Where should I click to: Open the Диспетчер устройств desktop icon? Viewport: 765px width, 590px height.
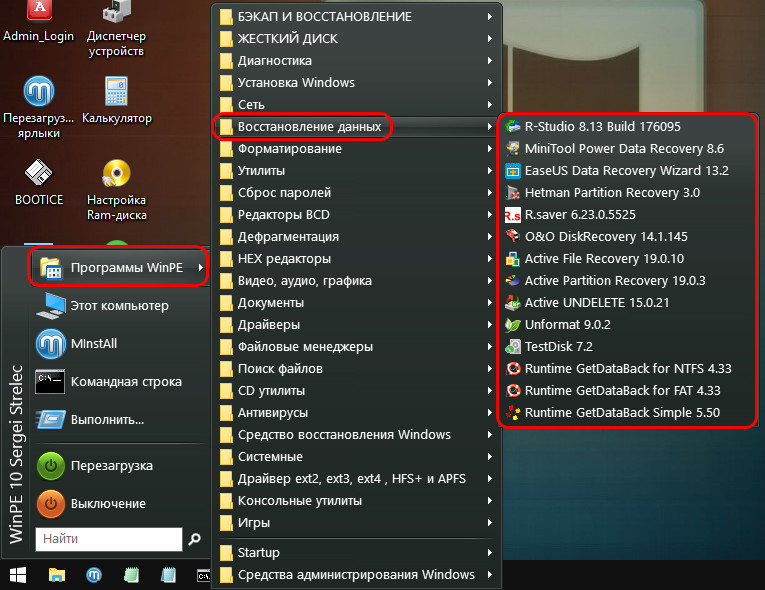[116, 28]
